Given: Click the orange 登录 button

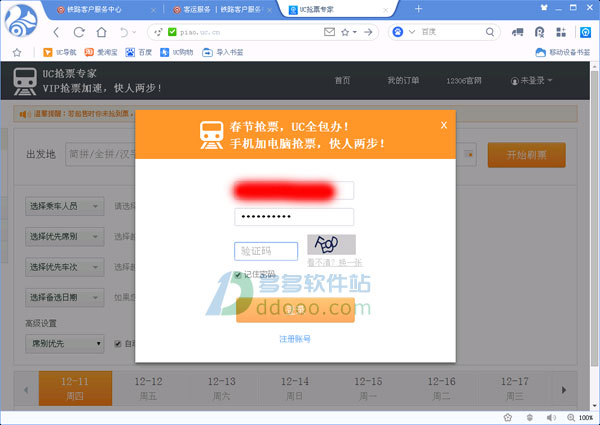Looking at the screenshot, I should coord(295,310).
